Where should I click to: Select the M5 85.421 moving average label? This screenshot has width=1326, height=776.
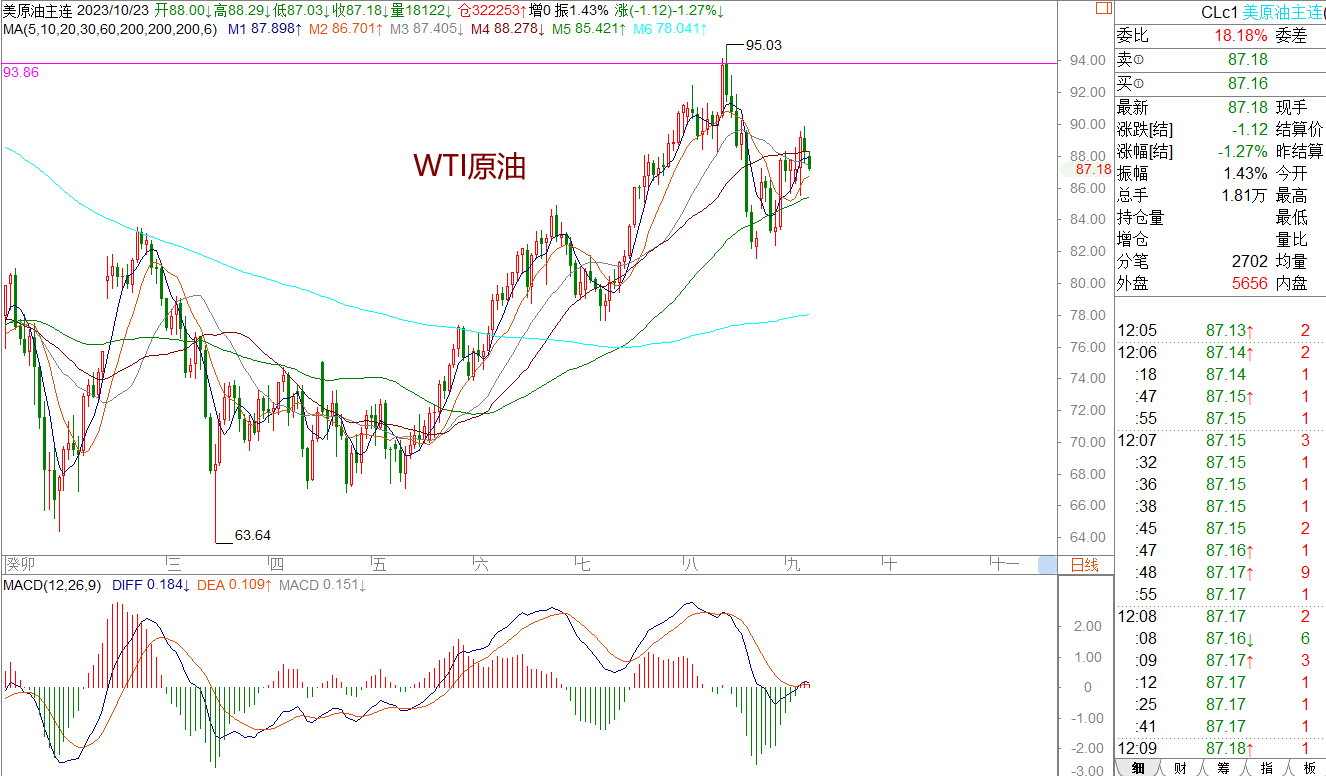pos(587,29)
